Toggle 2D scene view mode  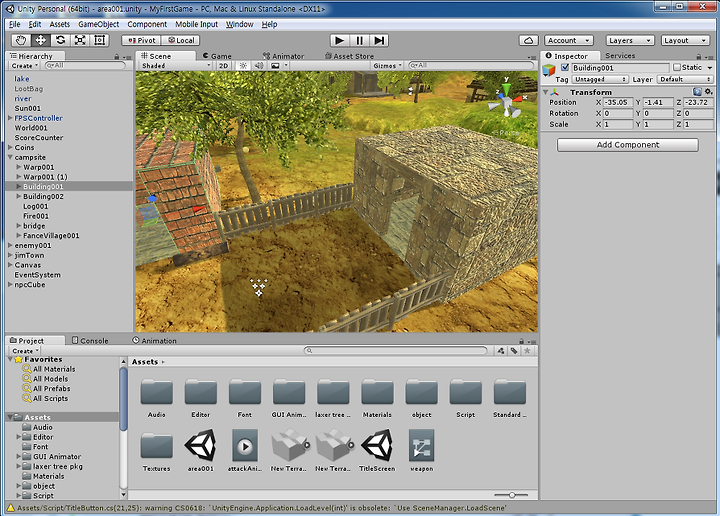pyautogui.click(x=223, y=66)
